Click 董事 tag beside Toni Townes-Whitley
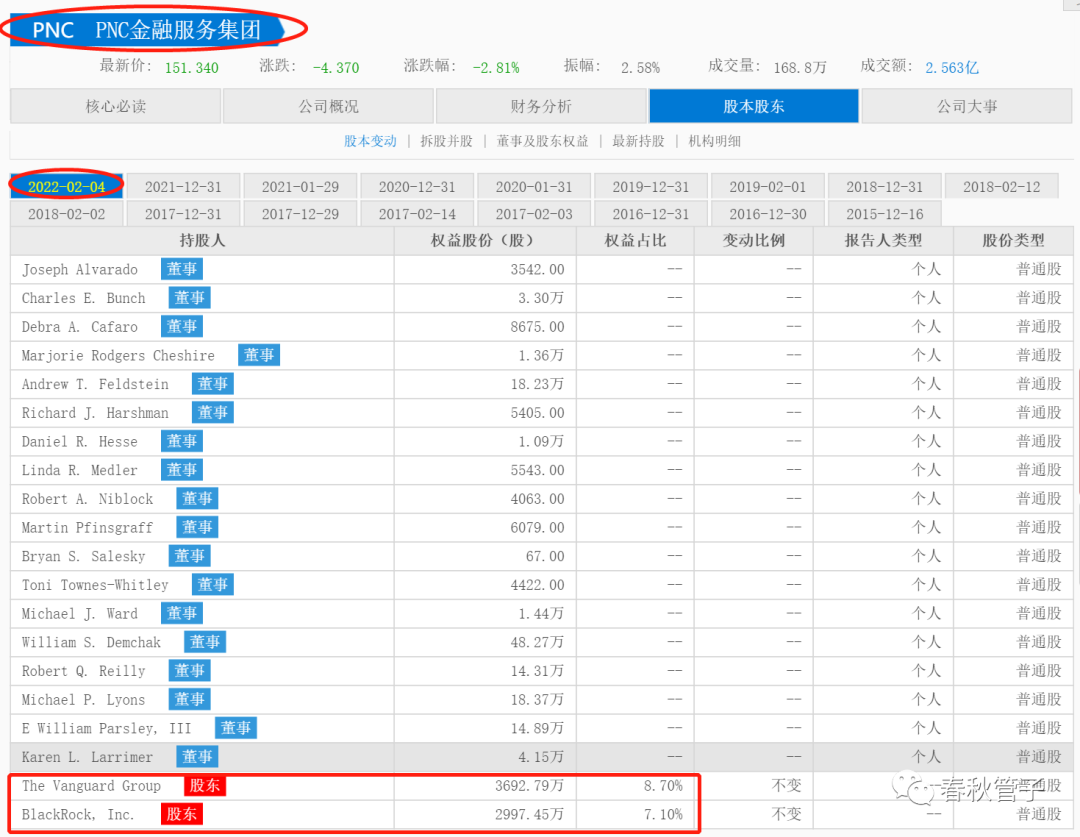 click(213, 585)
